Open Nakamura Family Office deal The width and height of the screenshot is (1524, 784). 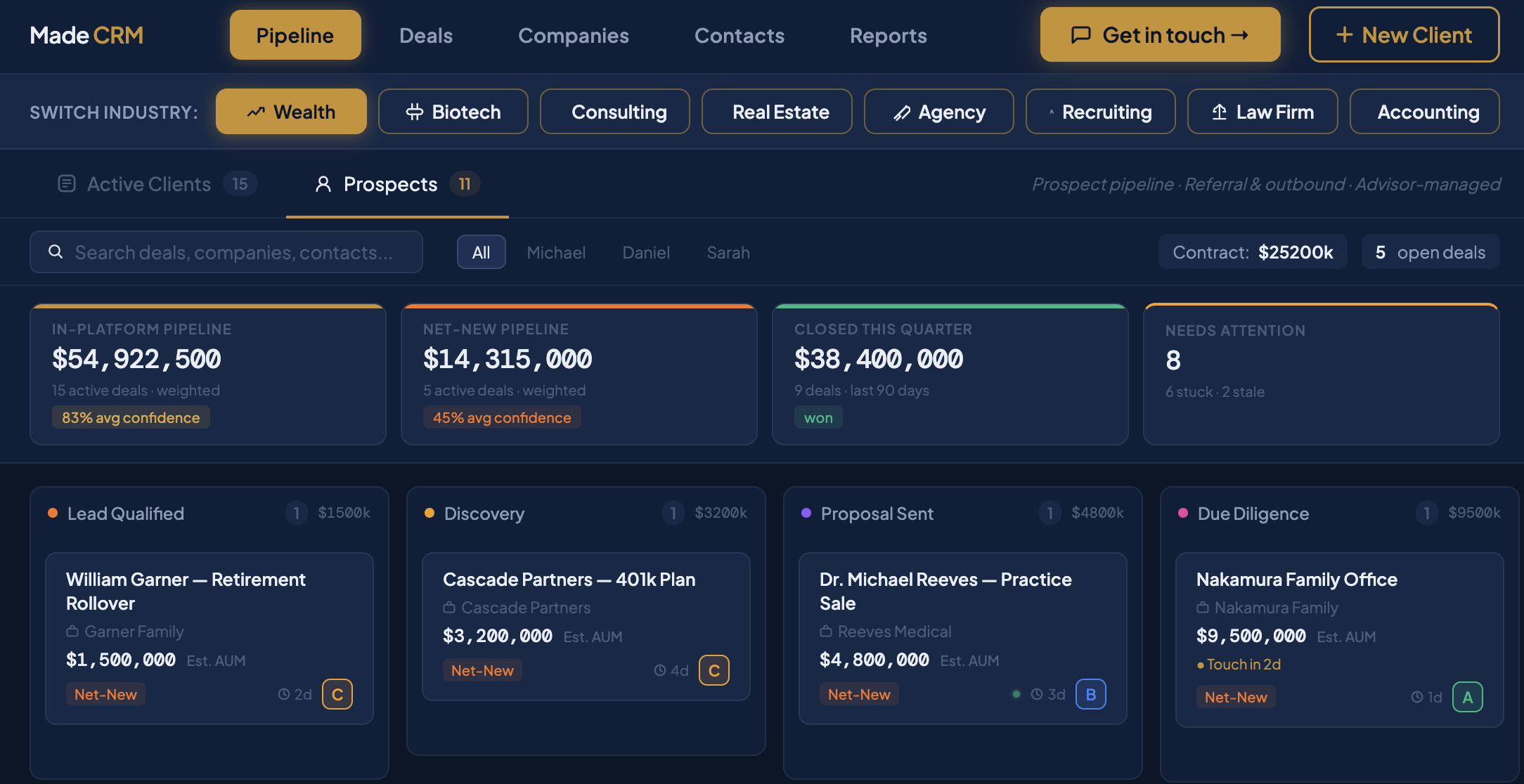[1340, 639]
